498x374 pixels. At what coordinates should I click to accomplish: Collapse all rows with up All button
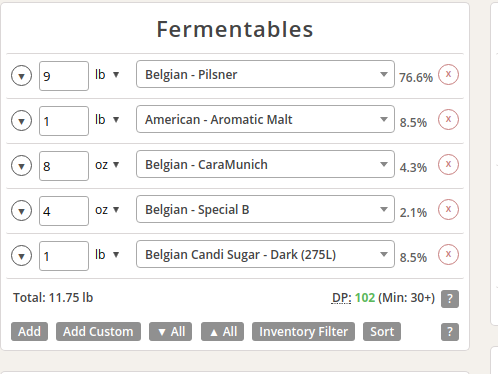(222, 332)
